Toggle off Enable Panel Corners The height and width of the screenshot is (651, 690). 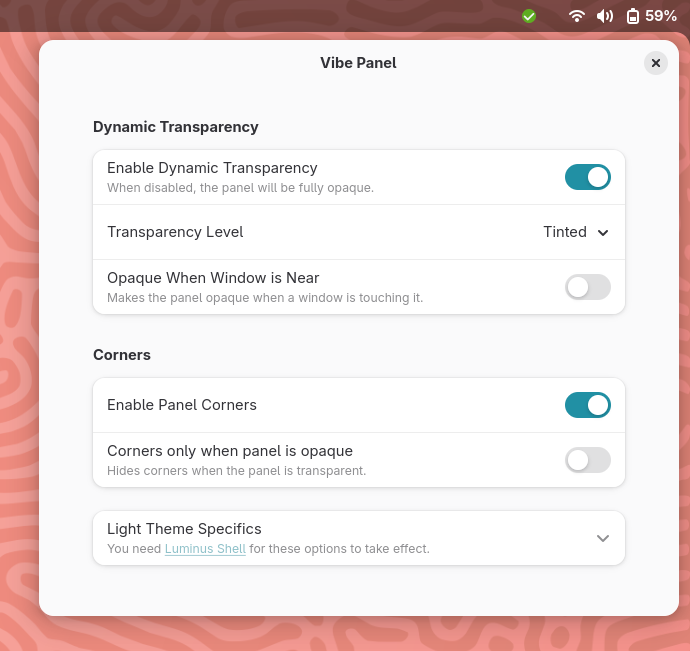point(587,405)
